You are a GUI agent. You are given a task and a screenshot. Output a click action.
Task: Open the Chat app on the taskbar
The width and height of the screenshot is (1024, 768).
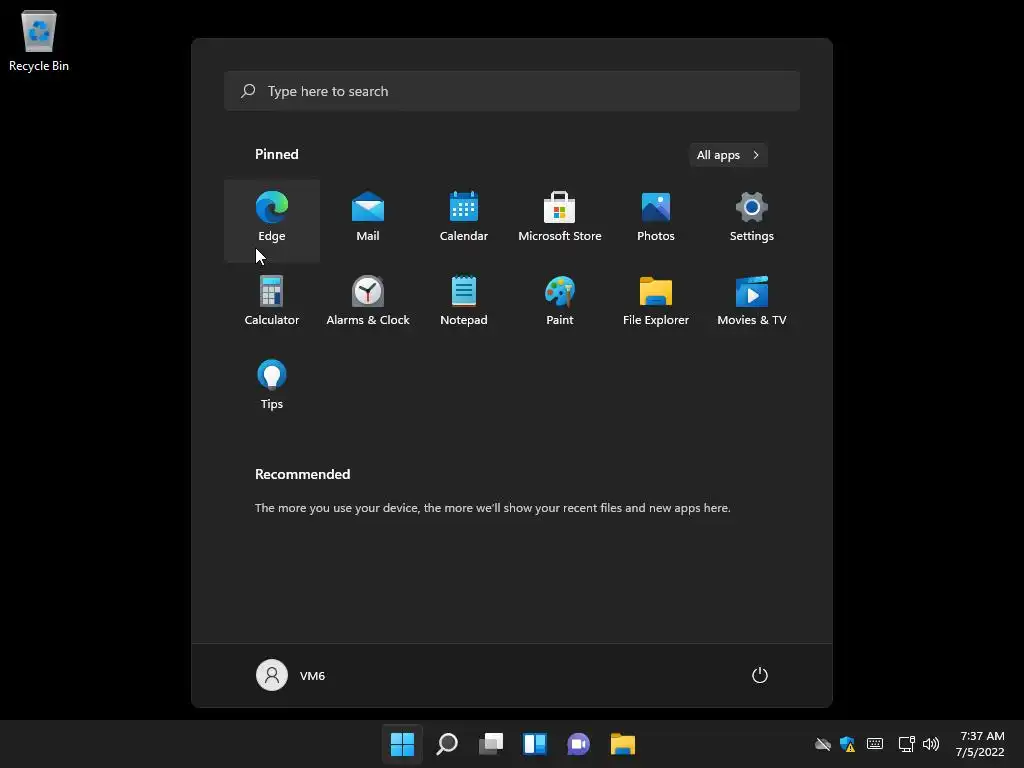tap(579, 744)
